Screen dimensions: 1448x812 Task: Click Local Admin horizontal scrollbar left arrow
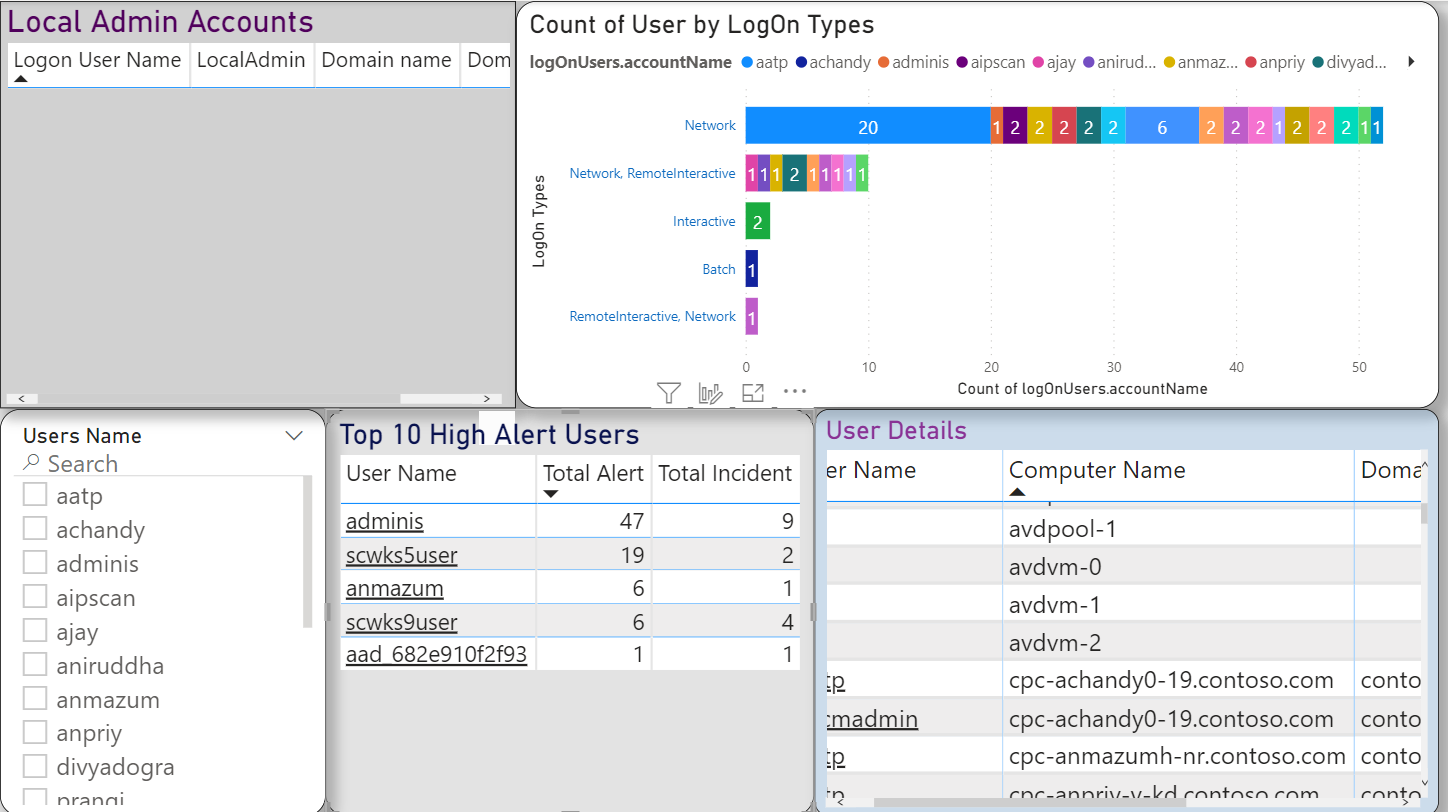[21, 398]
